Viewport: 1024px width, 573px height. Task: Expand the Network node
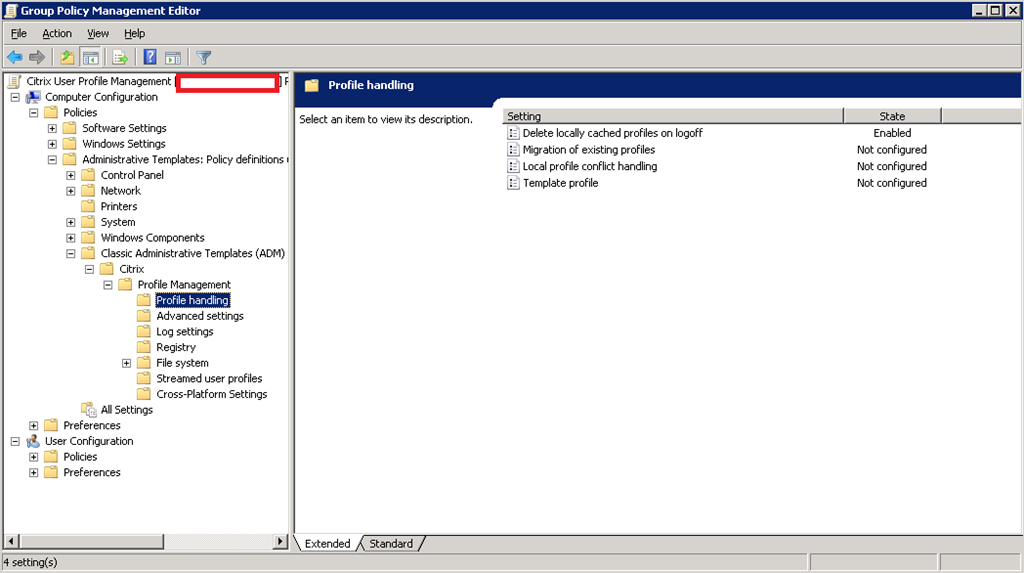(71, 191)
